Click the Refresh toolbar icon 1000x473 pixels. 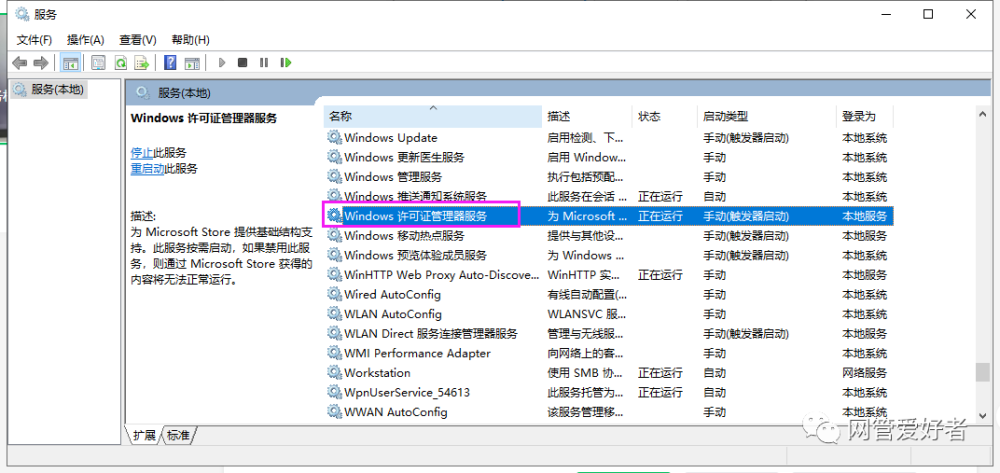pyautogui.click(x=121, y=62)
